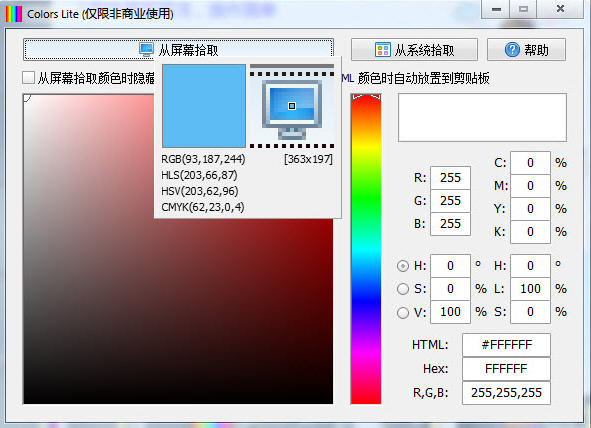Click the V field showing 100
The width and height of the screenshot is (591, 428).
450,312
